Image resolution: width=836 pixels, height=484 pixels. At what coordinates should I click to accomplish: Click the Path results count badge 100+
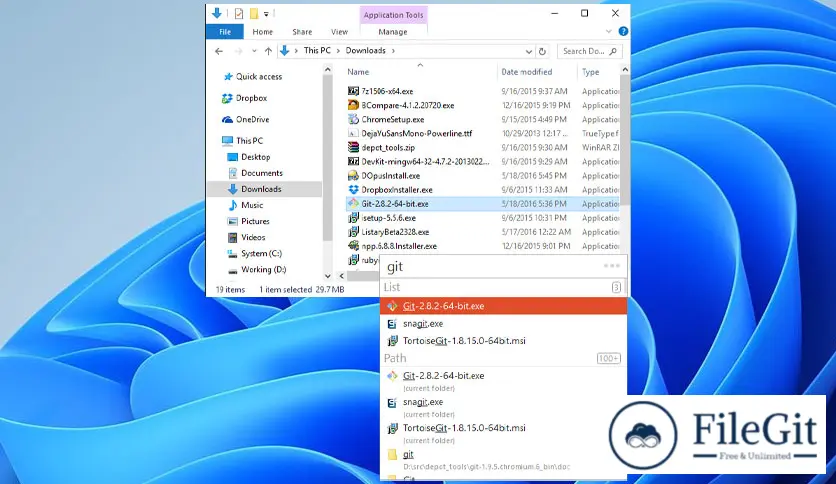coord(608,358)
